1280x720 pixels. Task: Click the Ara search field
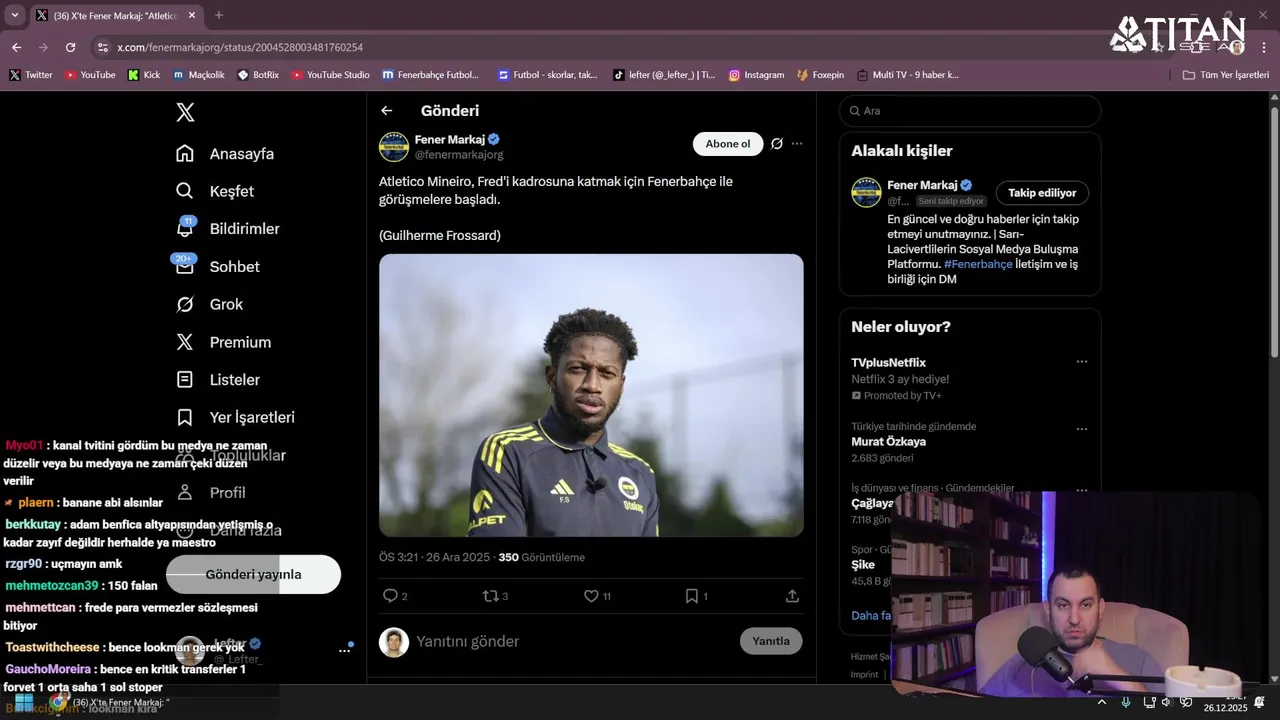970,111
